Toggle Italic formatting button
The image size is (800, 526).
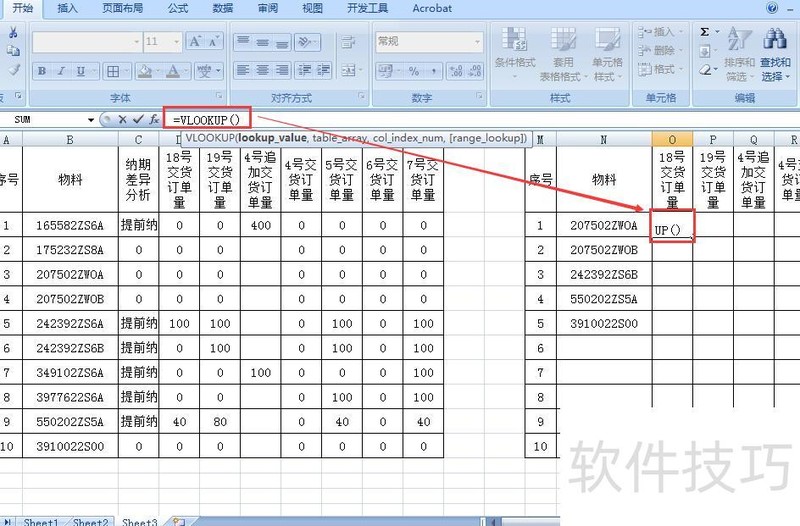(61, 71)
